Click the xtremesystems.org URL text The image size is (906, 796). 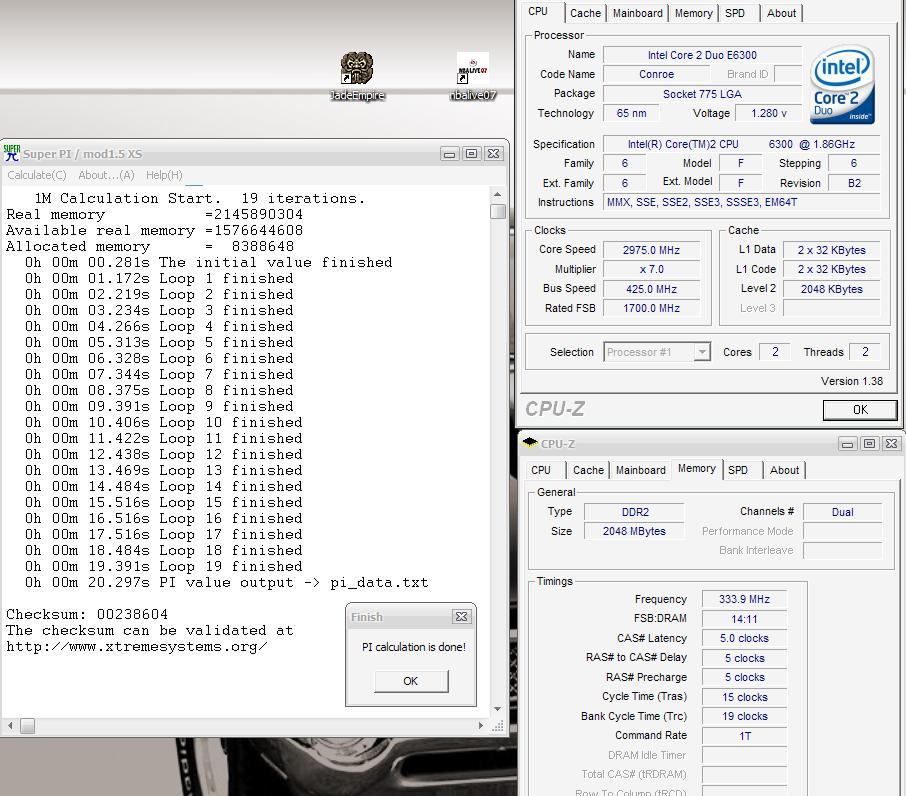click(136, 647)
